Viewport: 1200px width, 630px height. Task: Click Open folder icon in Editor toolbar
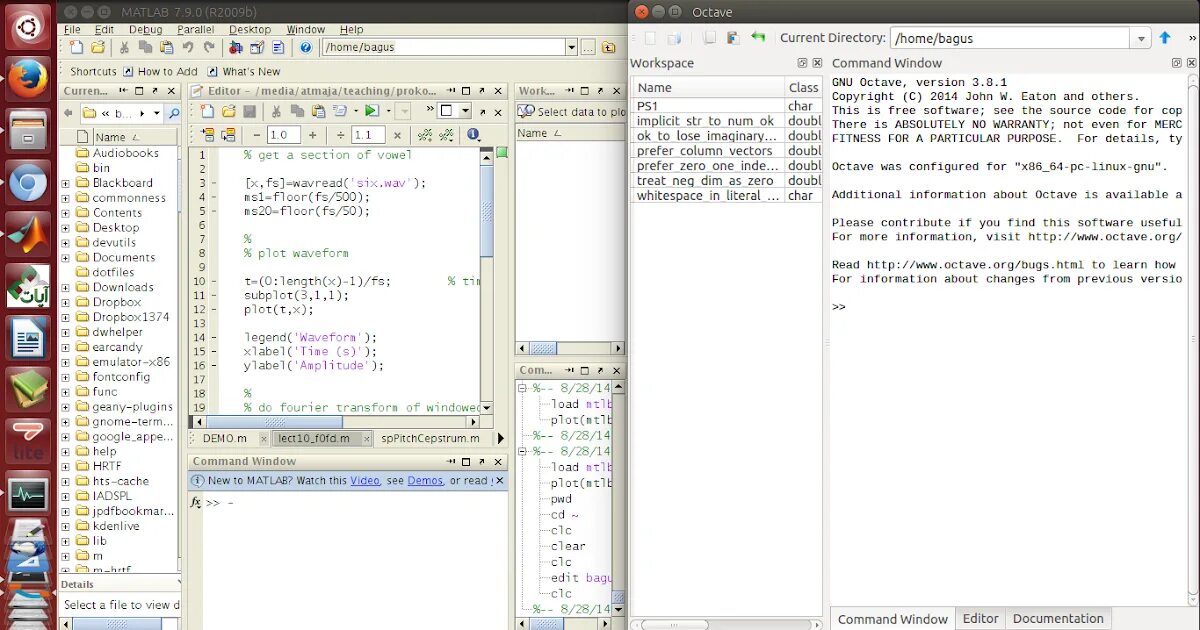(x=228, y=111)
